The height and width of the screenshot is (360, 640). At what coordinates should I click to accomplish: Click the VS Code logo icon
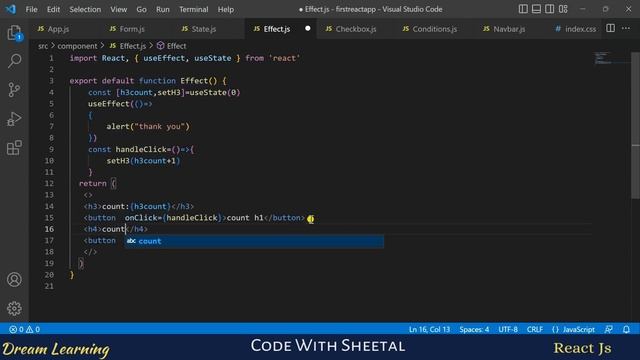11,9
